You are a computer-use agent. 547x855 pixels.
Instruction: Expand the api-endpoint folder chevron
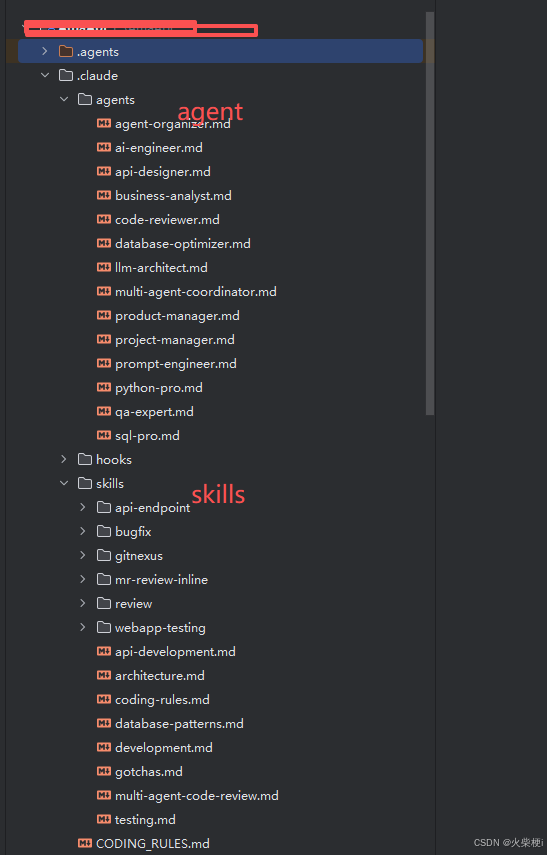coord(83,507)
